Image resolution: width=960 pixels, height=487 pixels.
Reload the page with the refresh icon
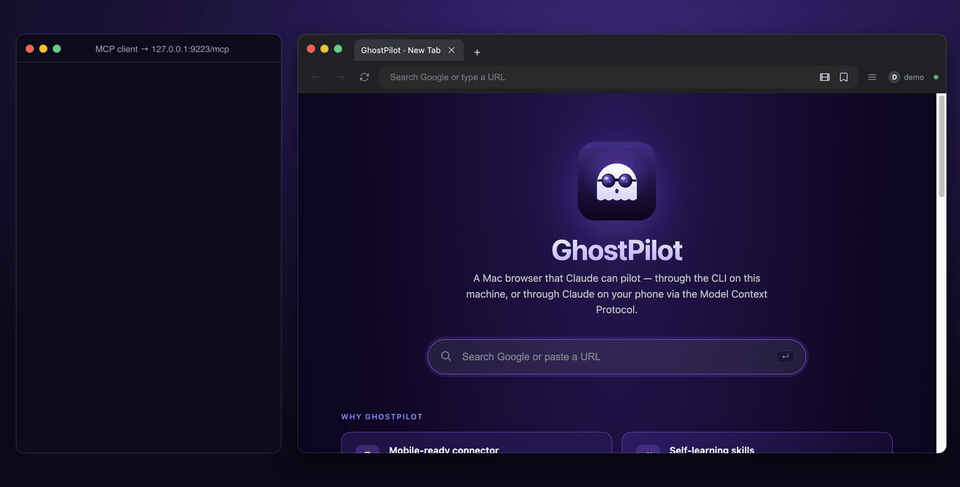364,77
